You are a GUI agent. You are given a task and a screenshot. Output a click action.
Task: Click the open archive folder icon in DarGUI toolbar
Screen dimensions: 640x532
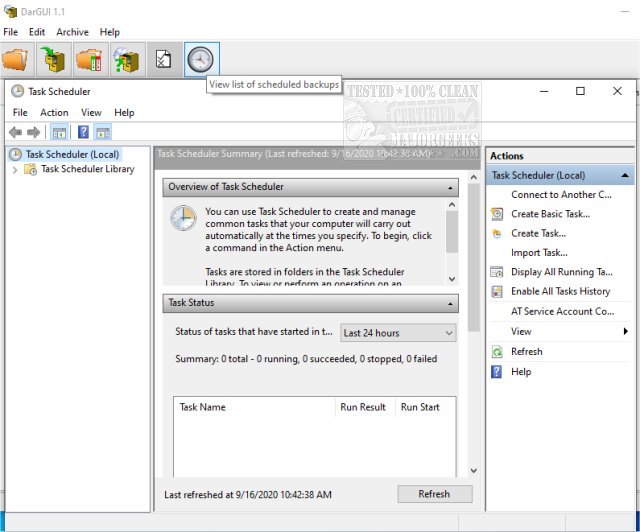coord(16,60)
